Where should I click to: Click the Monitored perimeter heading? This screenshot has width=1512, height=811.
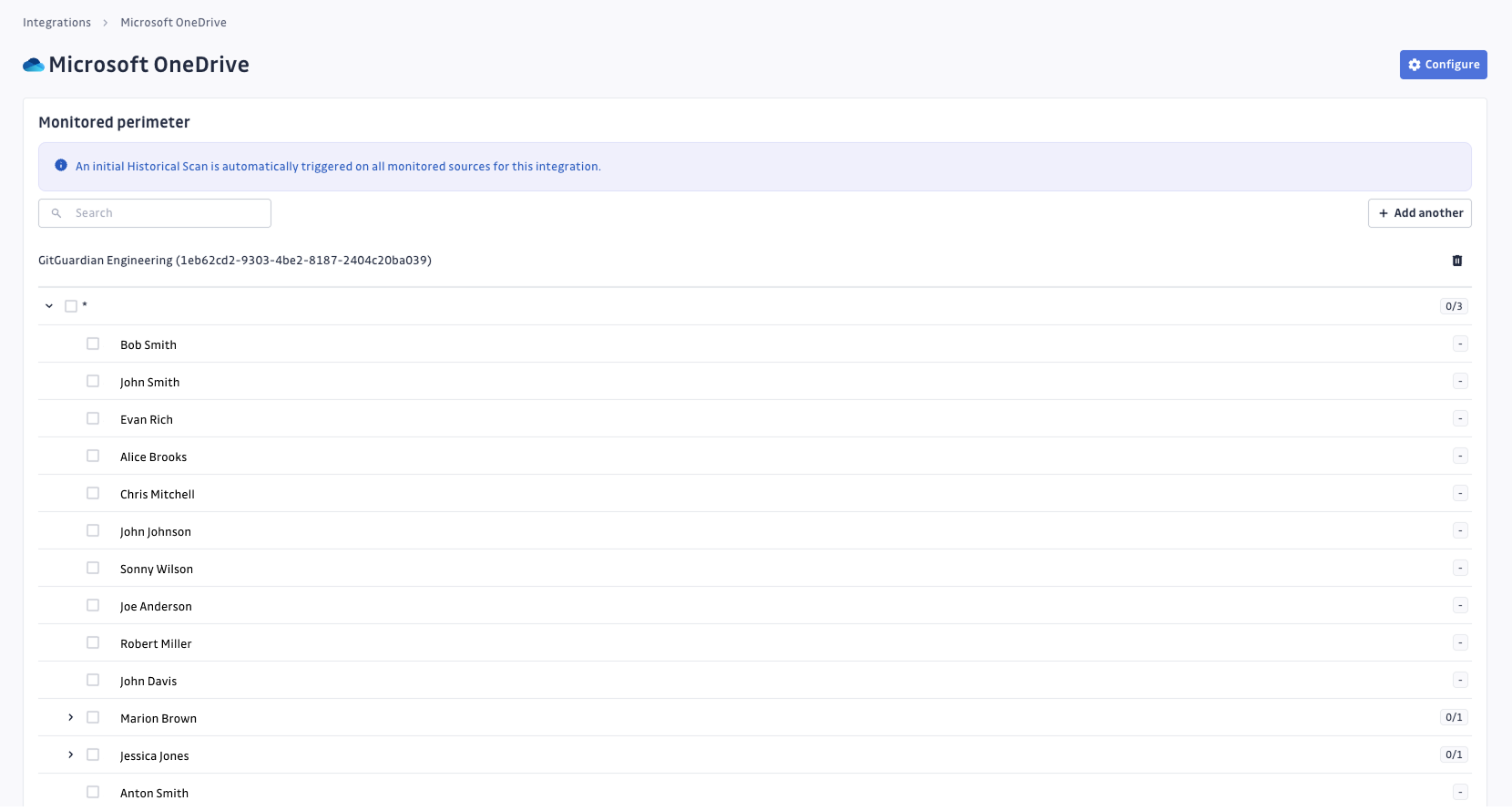pos(114,122)
